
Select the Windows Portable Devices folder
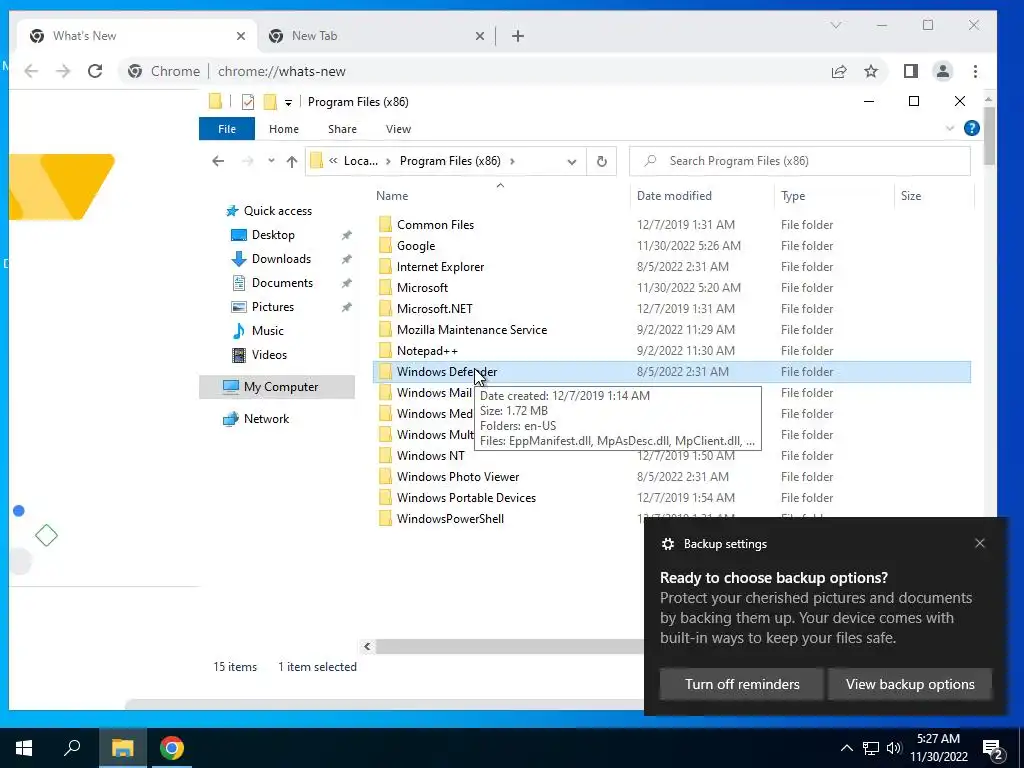click(466, 498)
